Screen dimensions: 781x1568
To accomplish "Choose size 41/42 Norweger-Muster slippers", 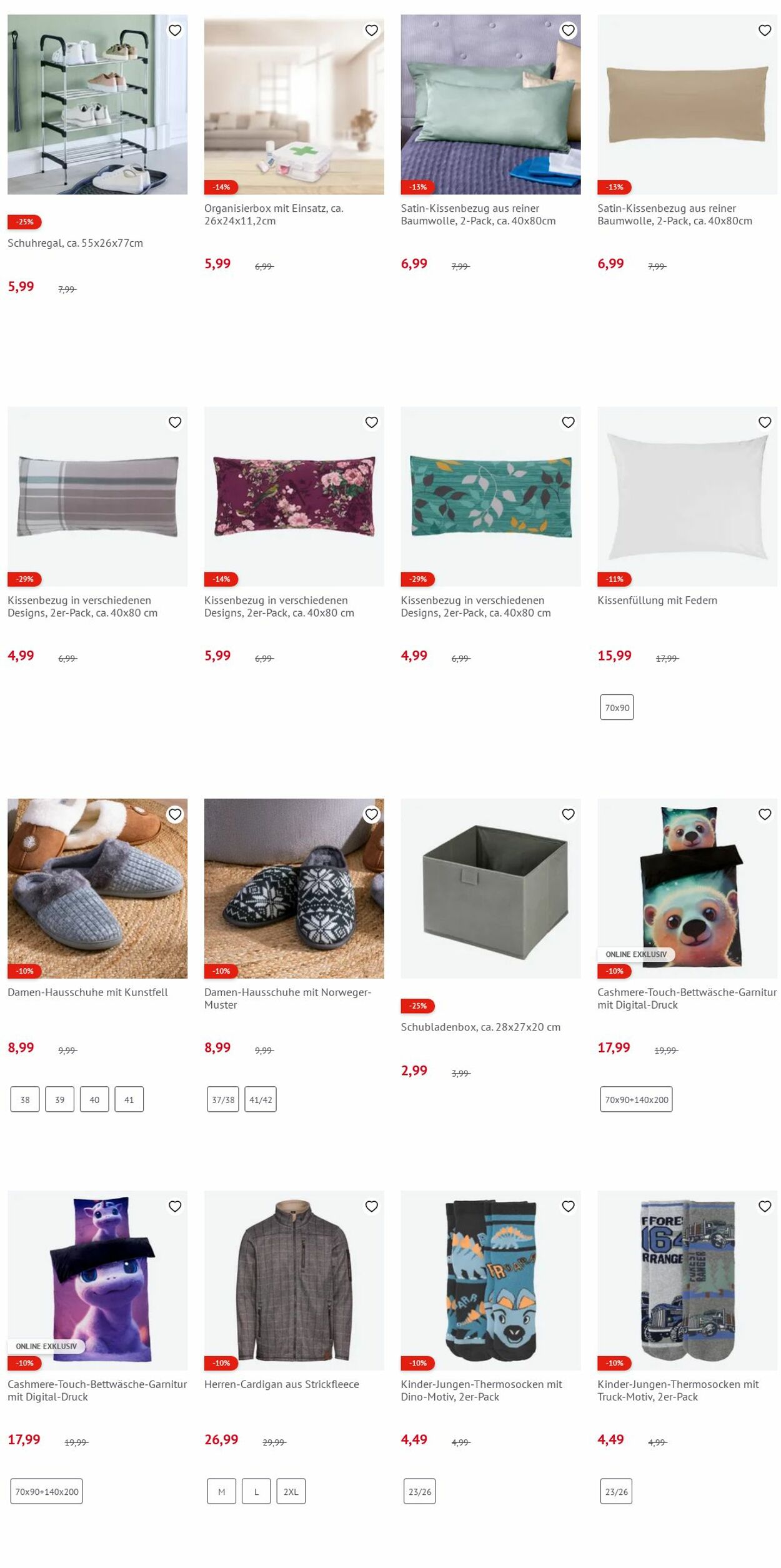I will 261,1099.
